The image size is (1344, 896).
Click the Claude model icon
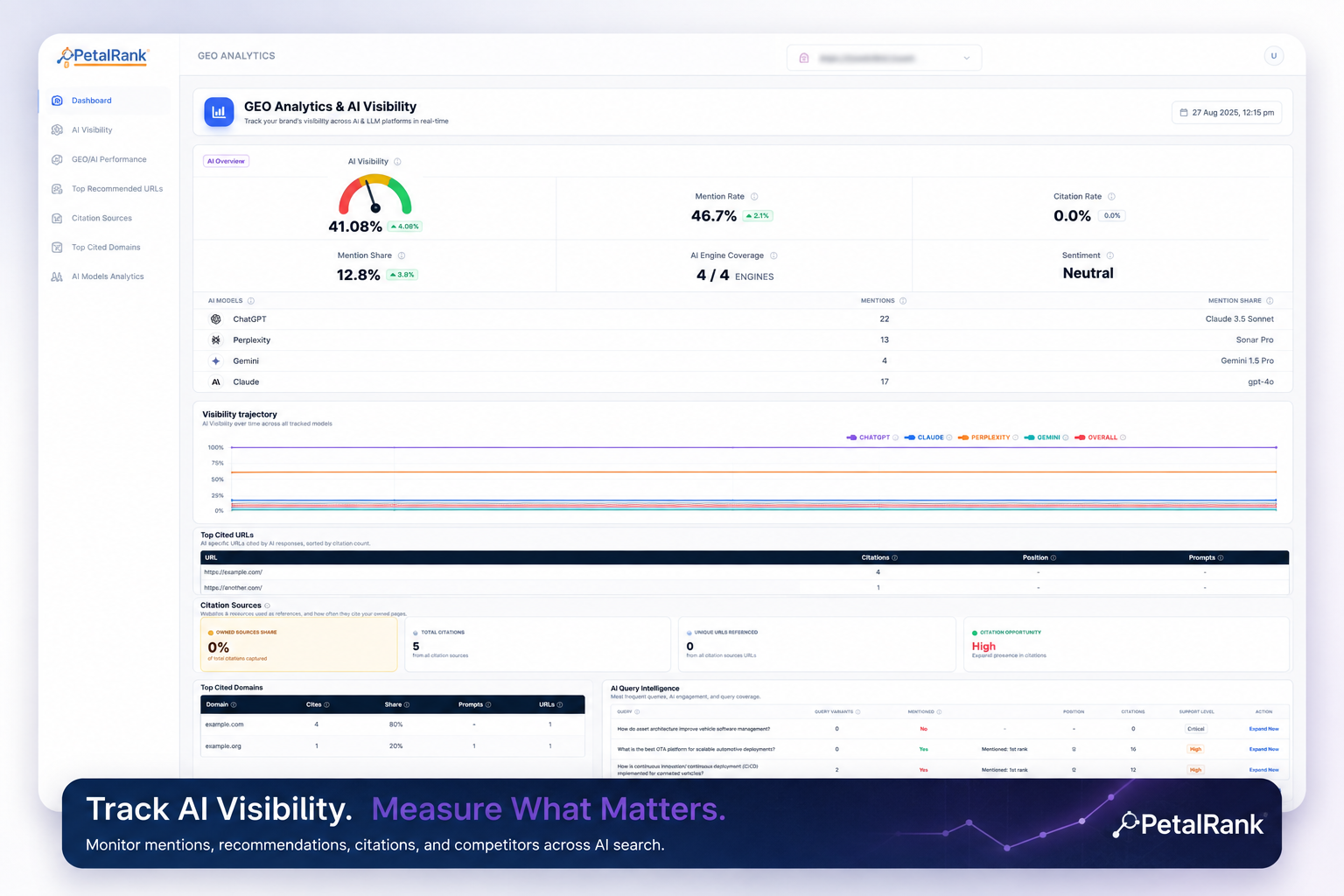coord(216,382)
